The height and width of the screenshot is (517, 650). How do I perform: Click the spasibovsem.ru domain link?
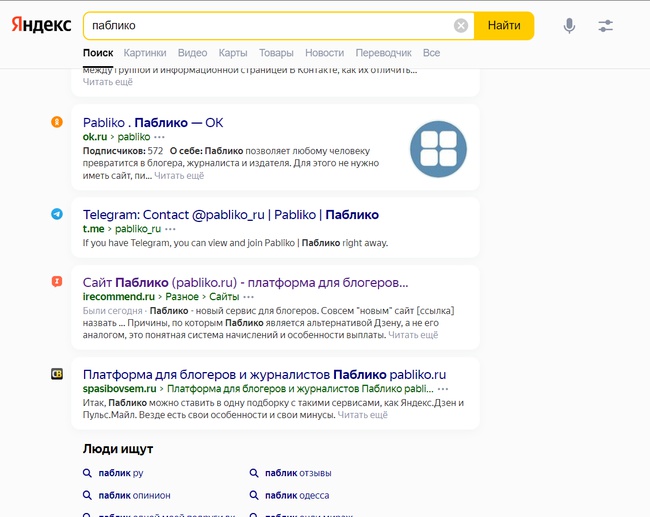point(119,389)
